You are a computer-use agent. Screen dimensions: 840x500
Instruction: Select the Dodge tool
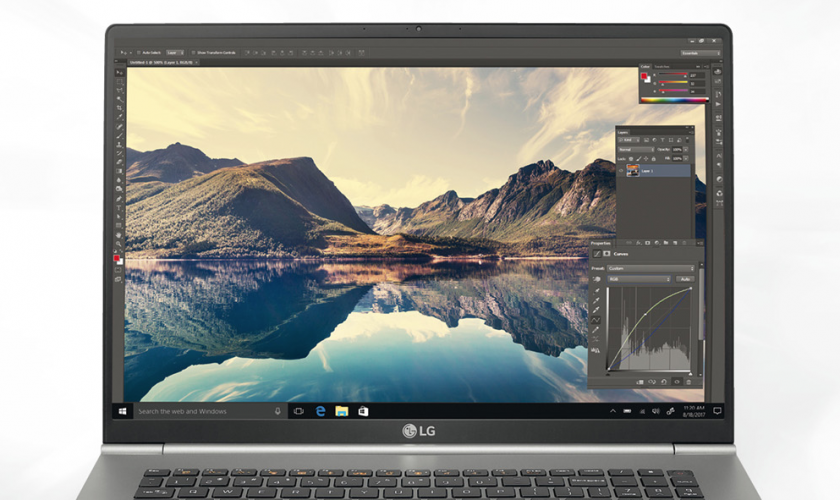pyautogui.click(x=119, y=189)
